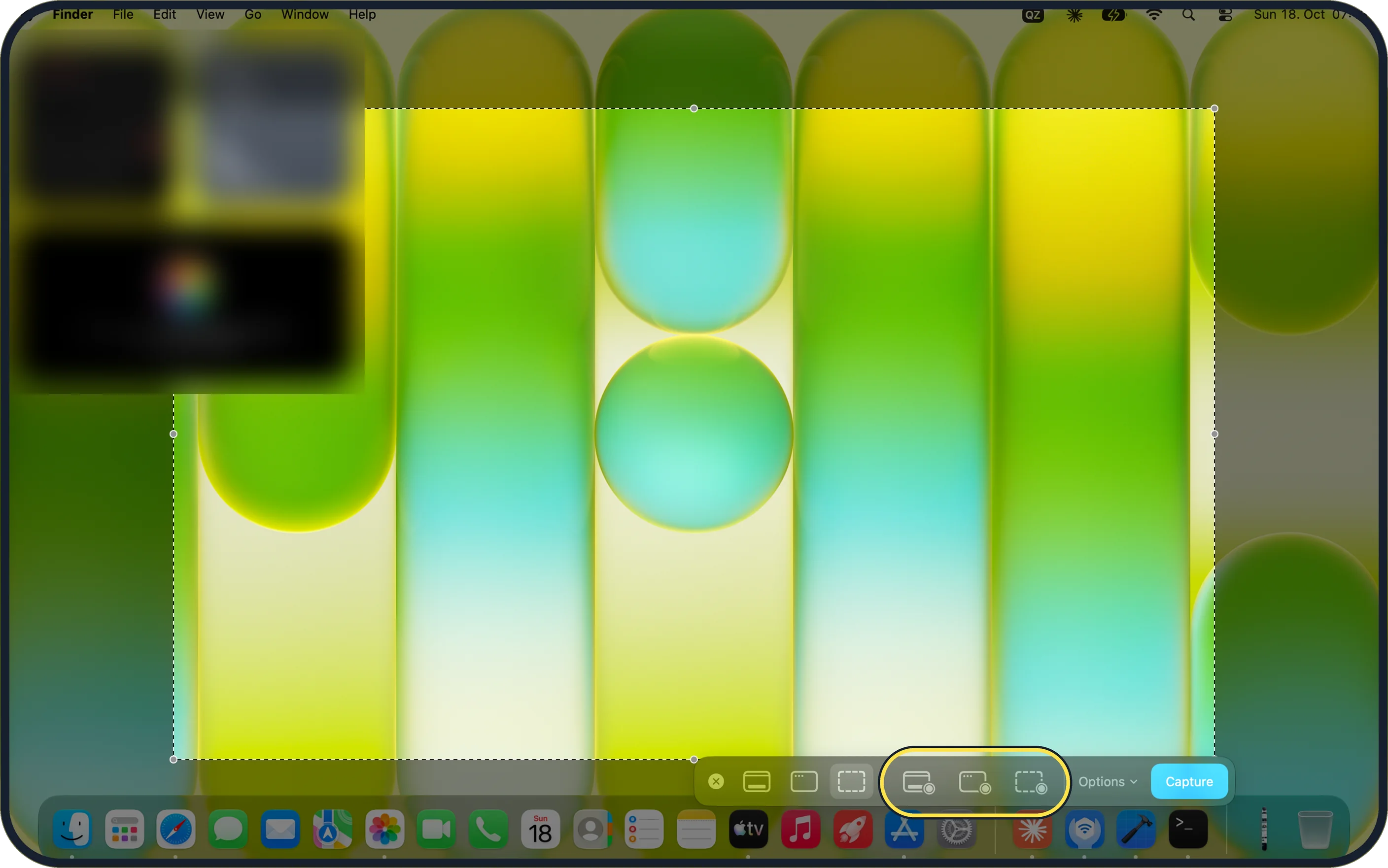Launch Photos from the Dock

385,829
